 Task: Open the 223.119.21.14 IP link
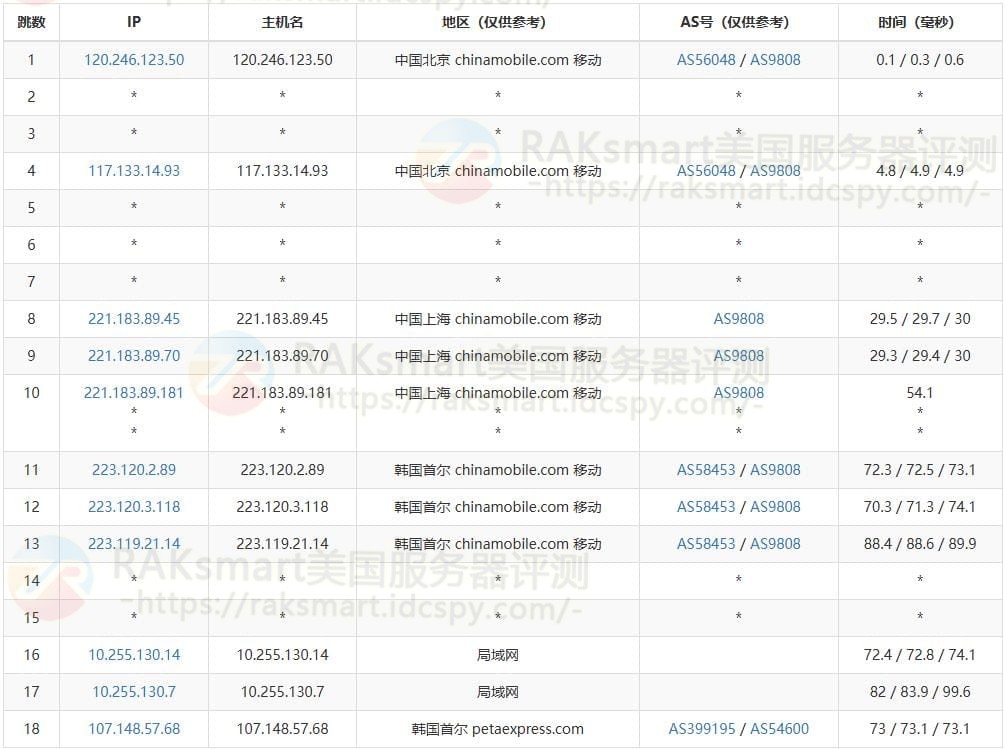pyautogui.click(x=134, y=544)
